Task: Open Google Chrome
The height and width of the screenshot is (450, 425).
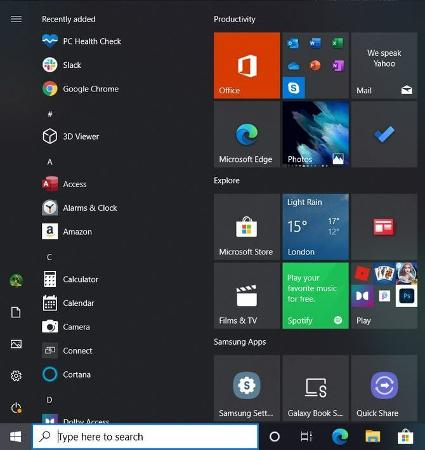Action: tap(80, 89)
